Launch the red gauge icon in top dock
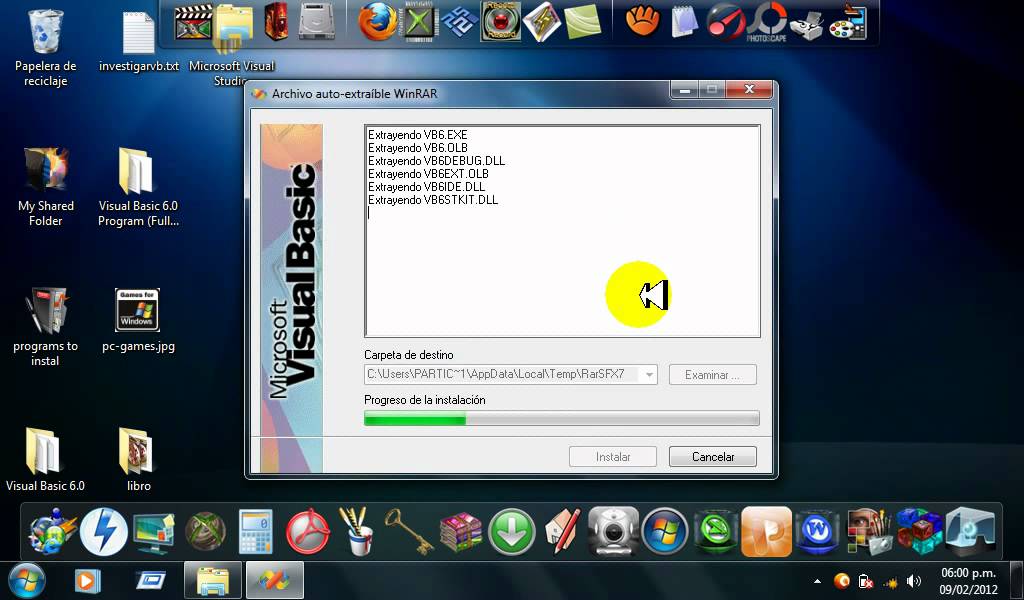Image resolution: width=1024 pixels, height=600 pixels. 724,22
